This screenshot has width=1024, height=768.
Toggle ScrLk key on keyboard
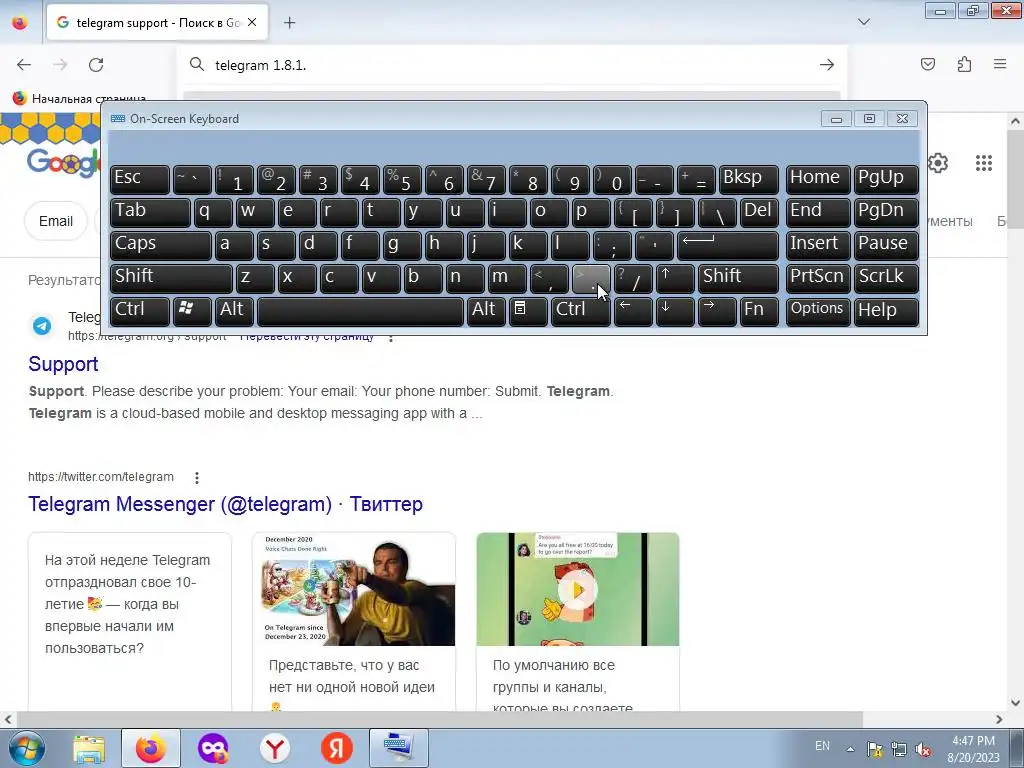[886, 278]
